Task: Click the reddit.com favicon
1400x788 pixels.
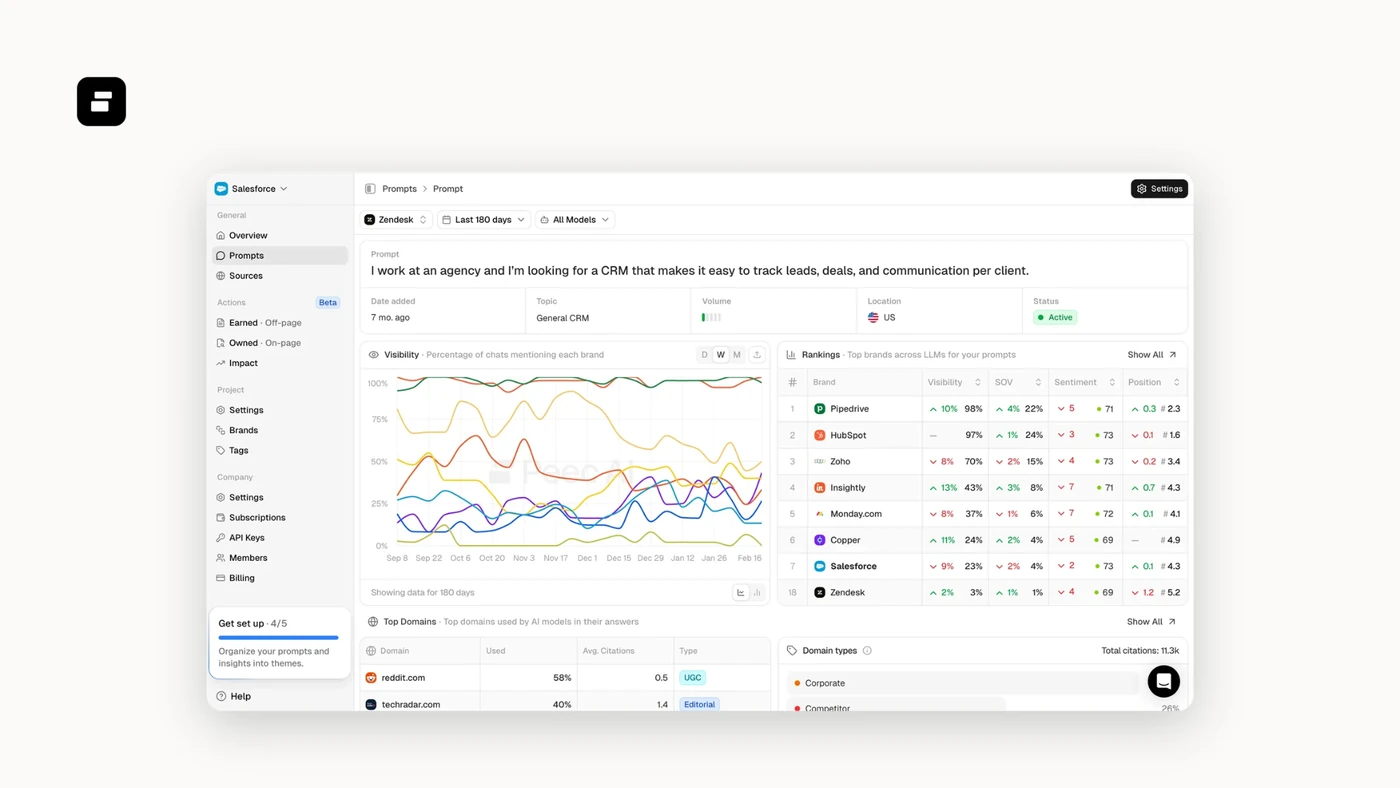Action: (x=371, y=678)
